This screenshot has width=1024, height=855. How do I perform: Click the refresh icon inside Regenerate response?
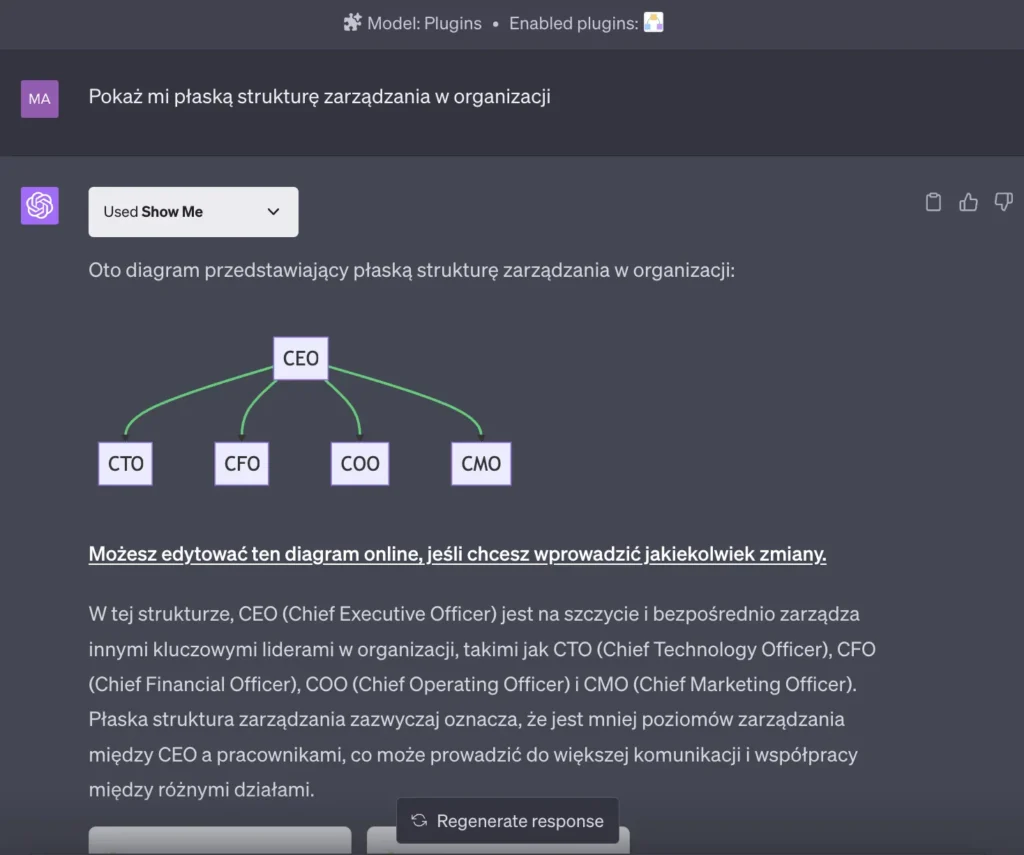click(x=419, y=821)
